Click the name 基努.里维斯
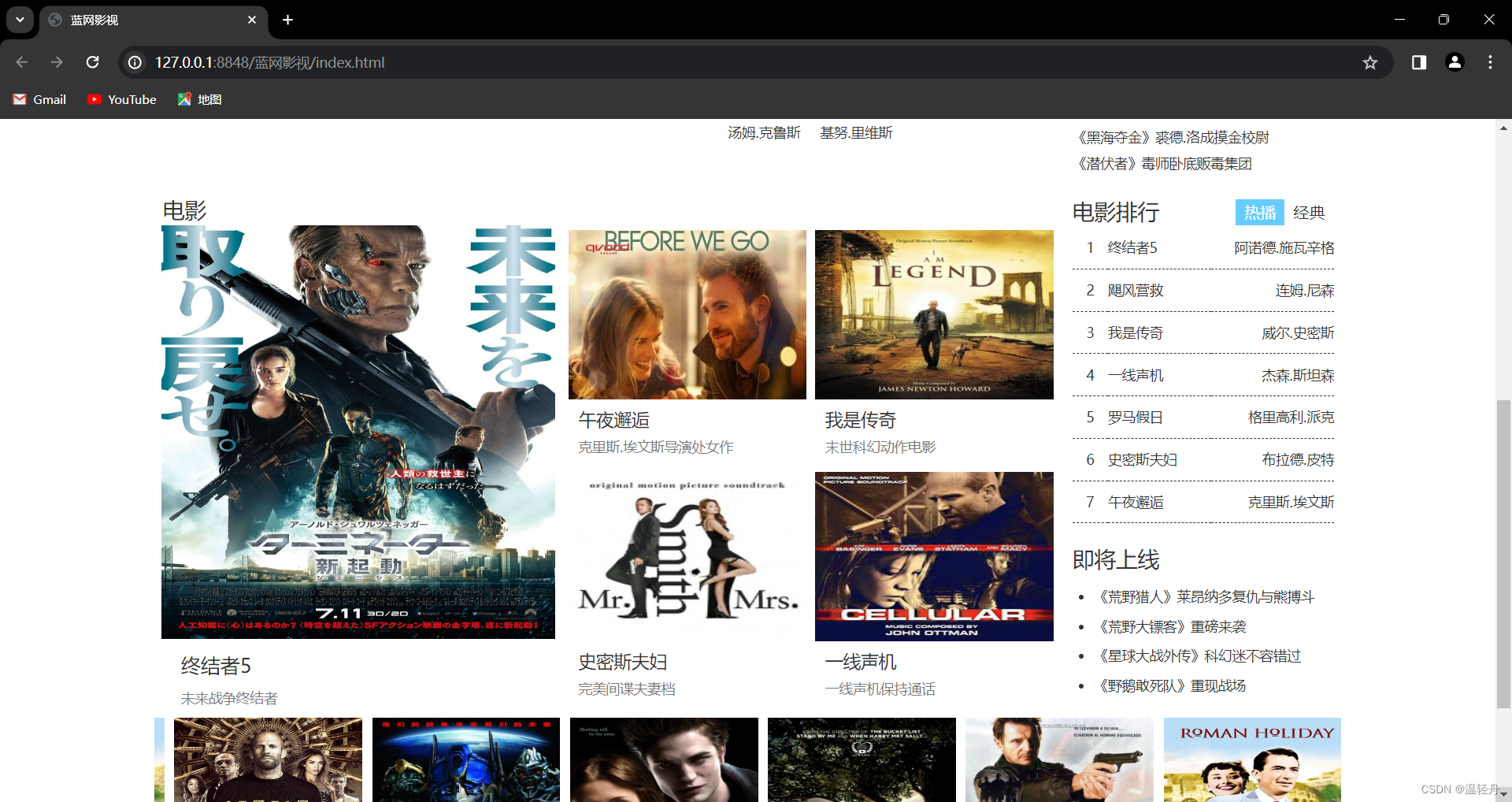Screen dimensions: 1512x802 (856, 133)
